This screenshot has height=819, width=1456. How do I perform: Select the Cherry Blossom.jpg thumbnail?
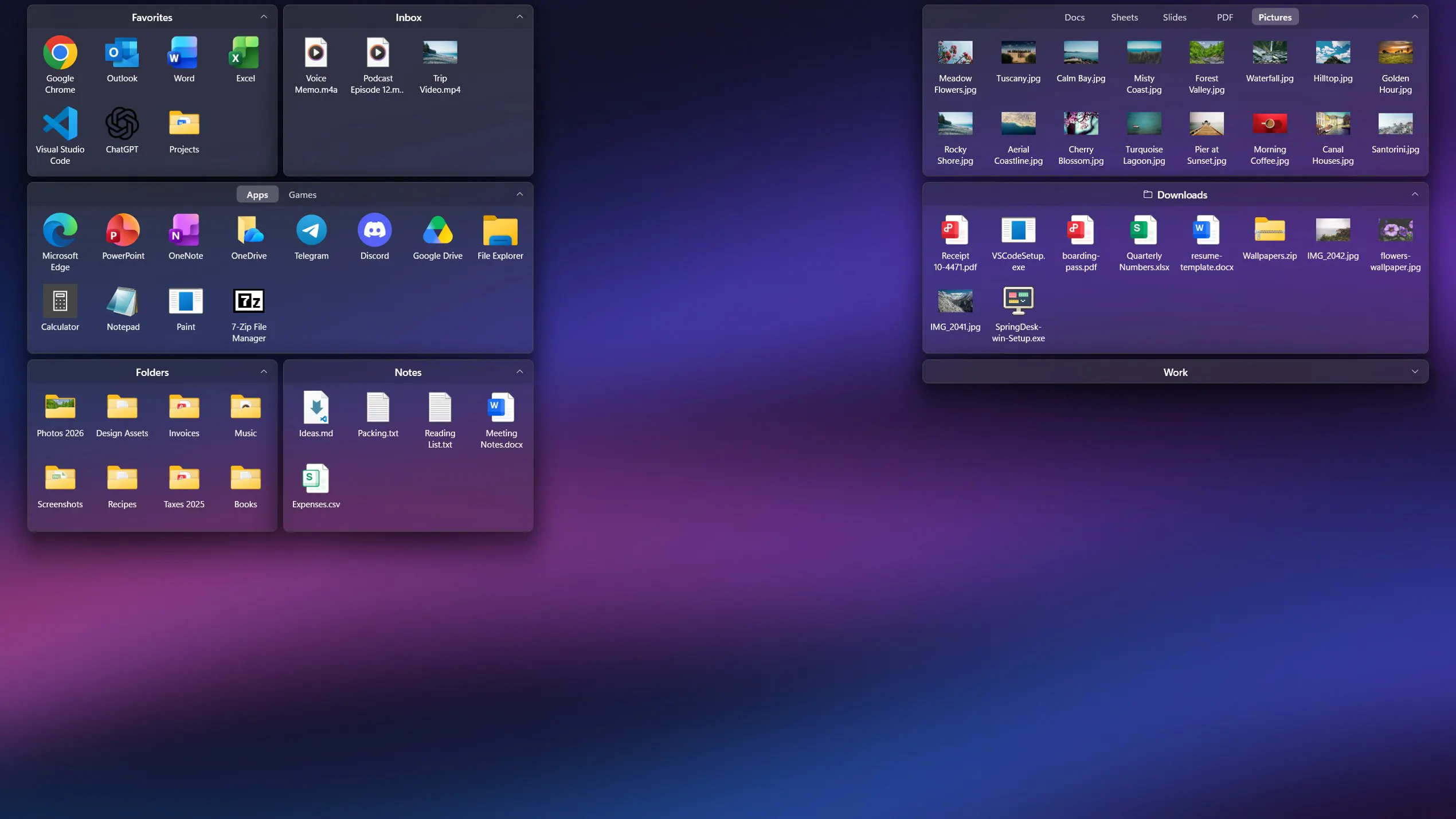pos(1081,124)
